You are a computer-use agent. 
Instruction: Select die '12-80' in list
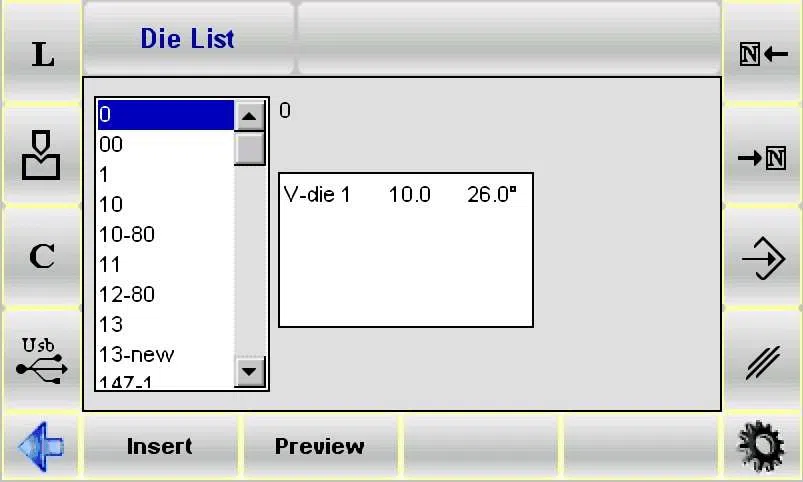165,295
